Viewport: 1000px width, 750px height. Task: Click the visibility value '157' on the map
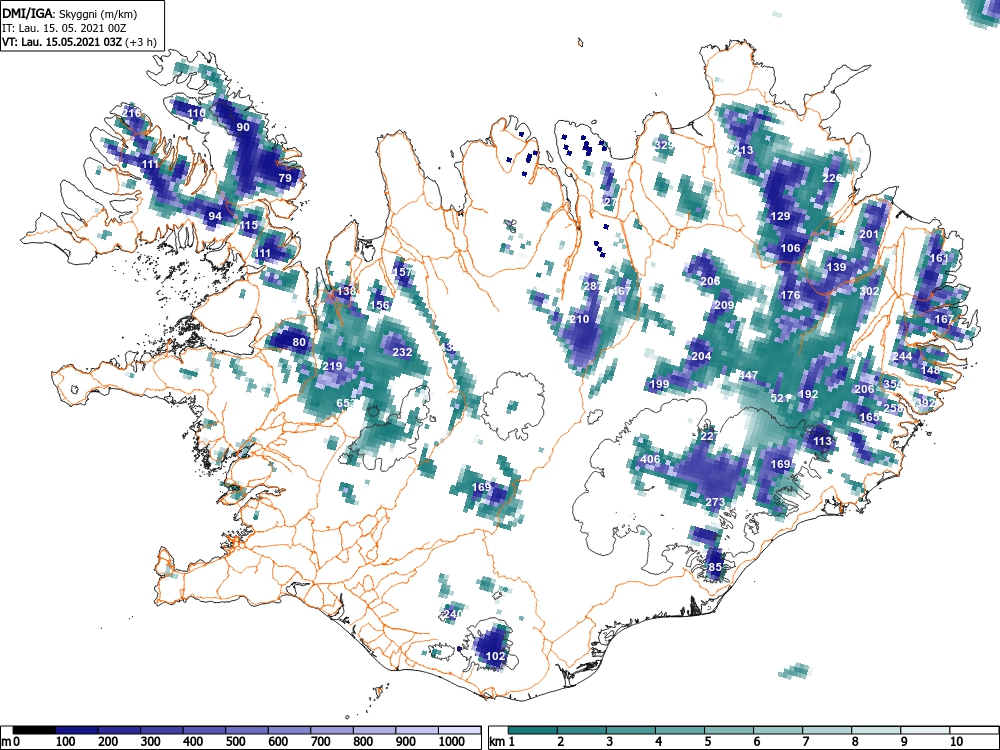pos(402,272)
